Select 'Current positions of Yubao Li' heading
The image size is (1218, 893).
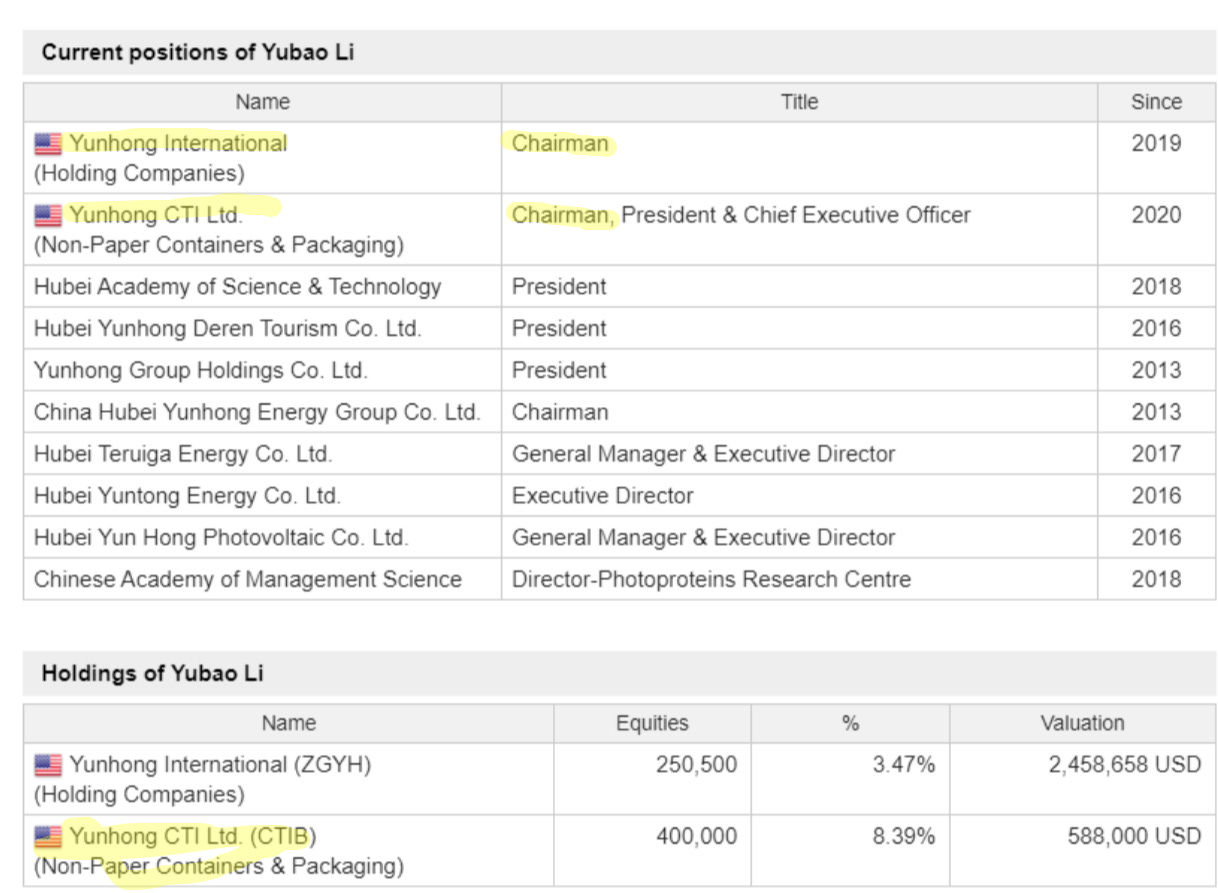[198, 53]
